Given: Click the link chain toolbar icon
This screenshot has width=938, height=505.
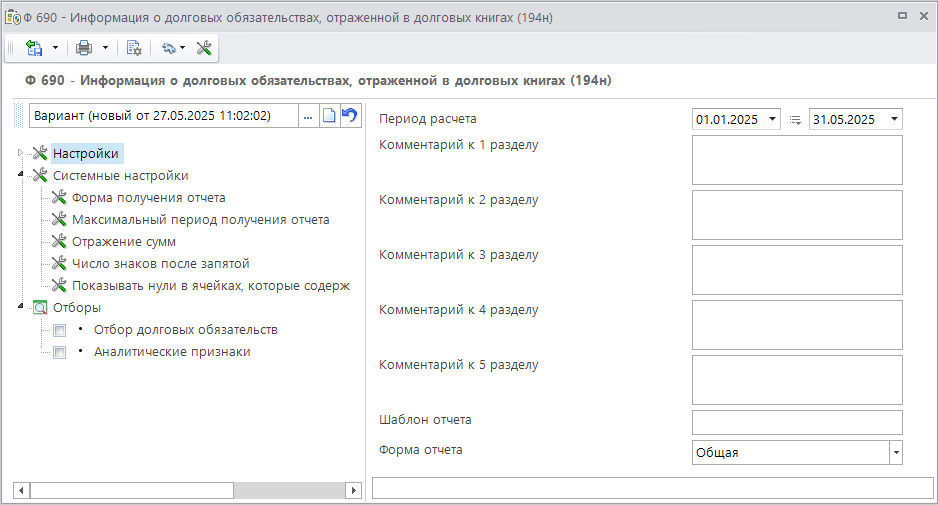Looking at the screenshot, I should coord(168,48).
